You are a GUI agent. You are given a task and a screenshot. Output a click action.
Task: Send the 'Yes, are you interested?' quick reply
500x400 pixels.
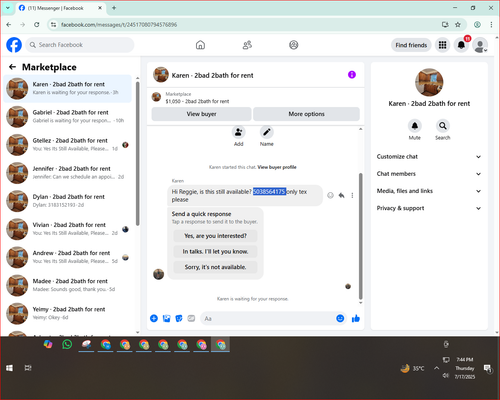(x=215, y=236)
